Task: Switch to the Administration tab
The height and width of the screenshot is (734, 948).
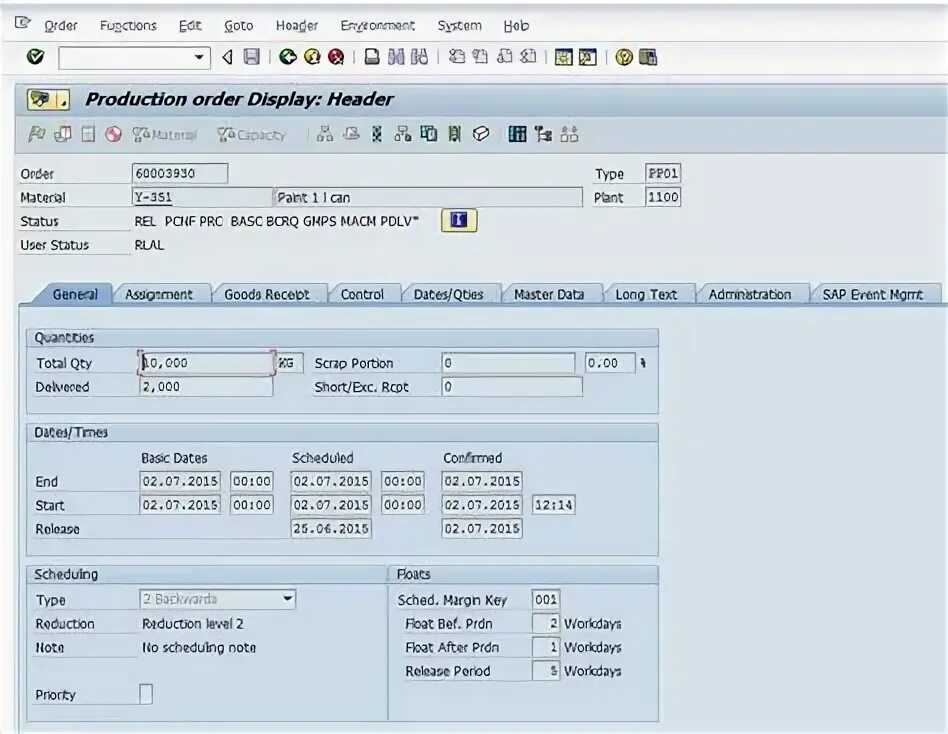Action: click(x=750, y=294)
